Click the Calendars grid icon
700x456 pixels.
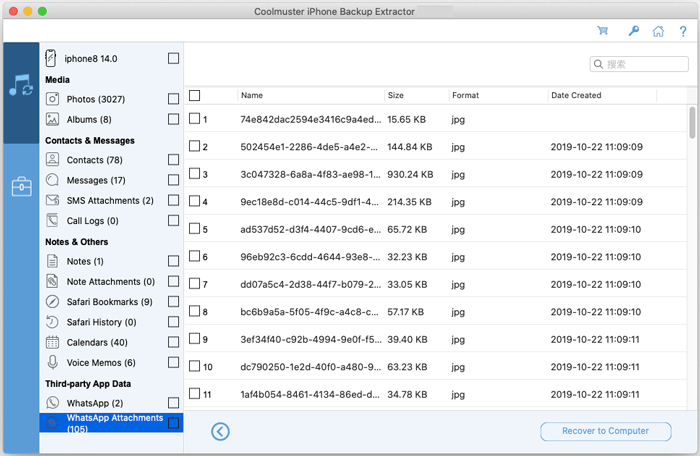(x=52, y=342)
